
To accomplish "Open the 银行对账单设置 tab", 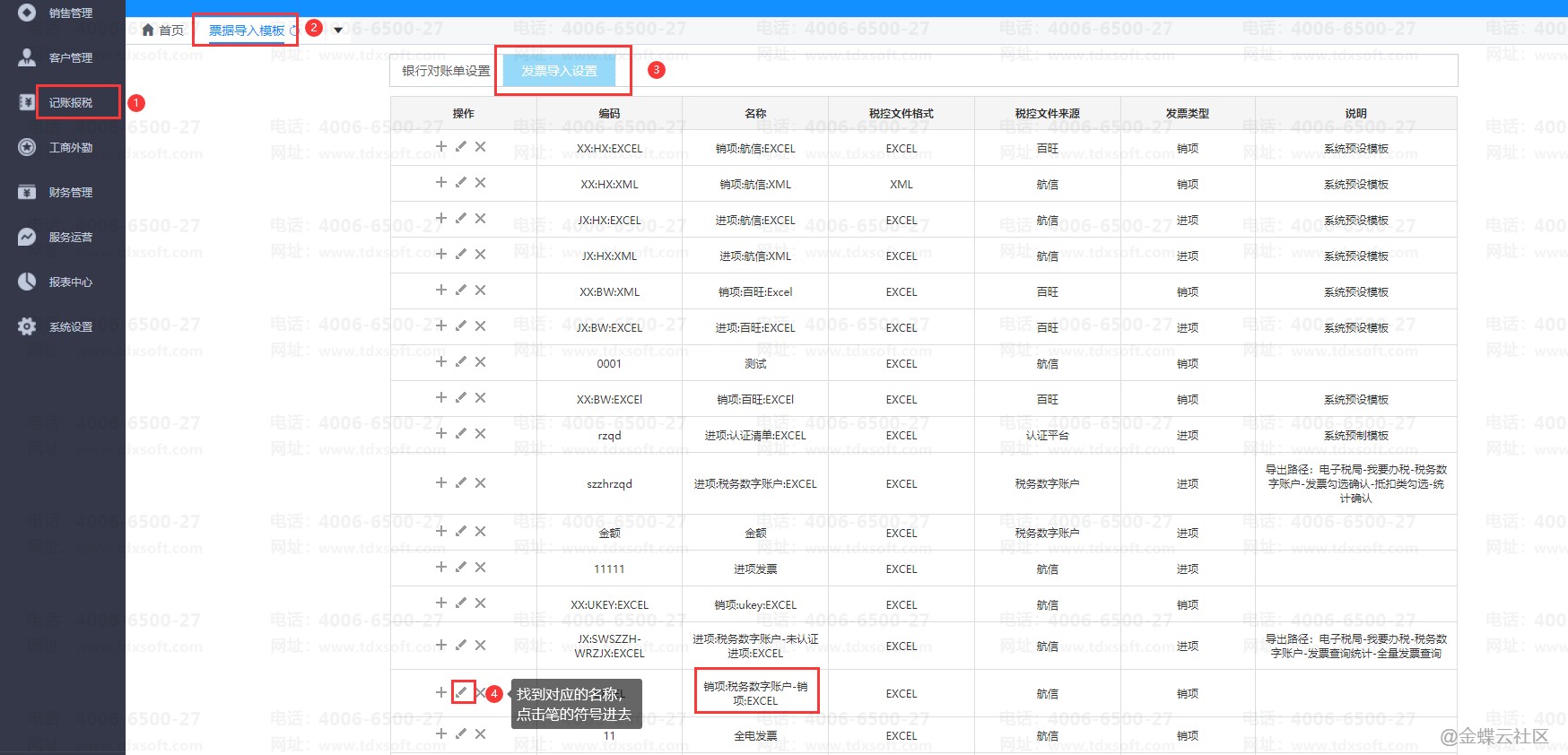I will [x=446, y=71].
